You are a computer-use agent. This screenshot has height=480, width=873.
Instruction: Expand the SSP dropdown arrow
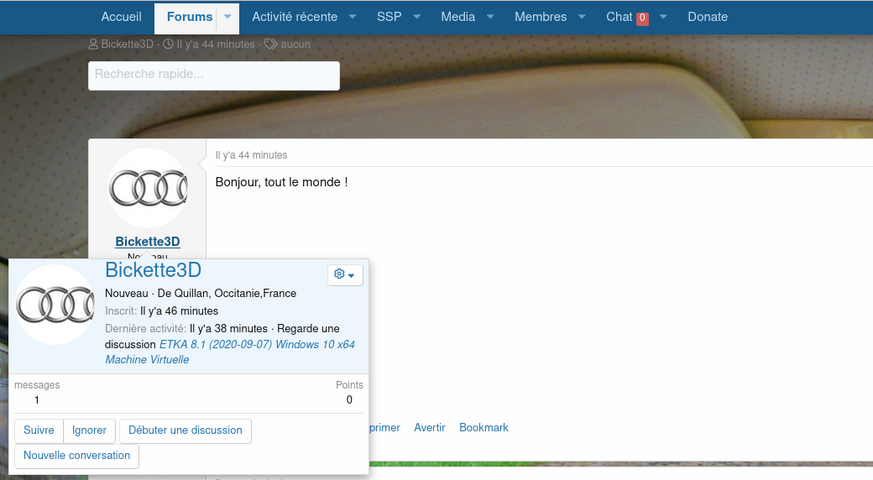pos(416,17)
